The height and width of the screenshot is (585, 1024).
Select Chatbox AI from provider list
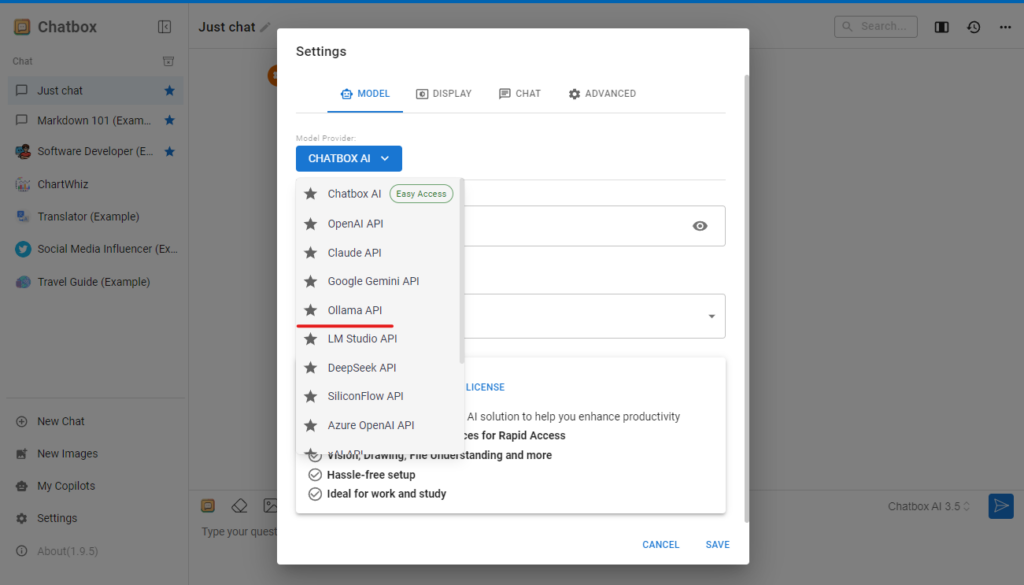(x=379, y=194)
